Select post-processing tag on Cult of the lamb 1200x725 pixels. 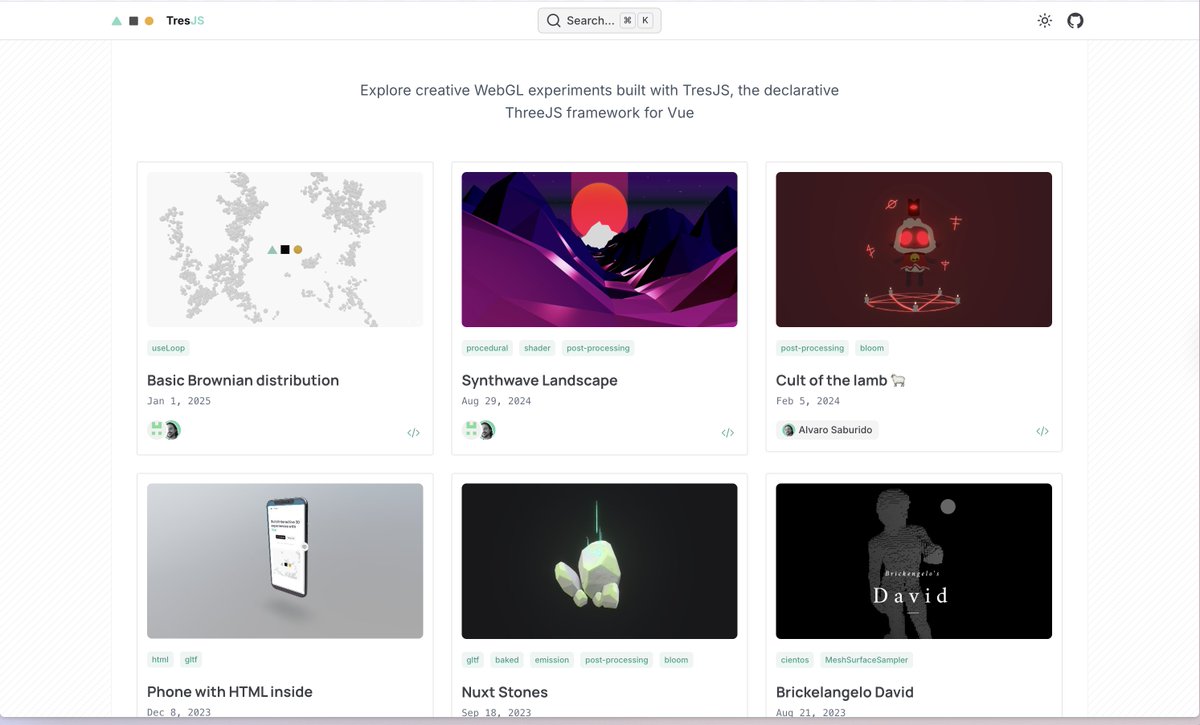[x=812, y=348]
